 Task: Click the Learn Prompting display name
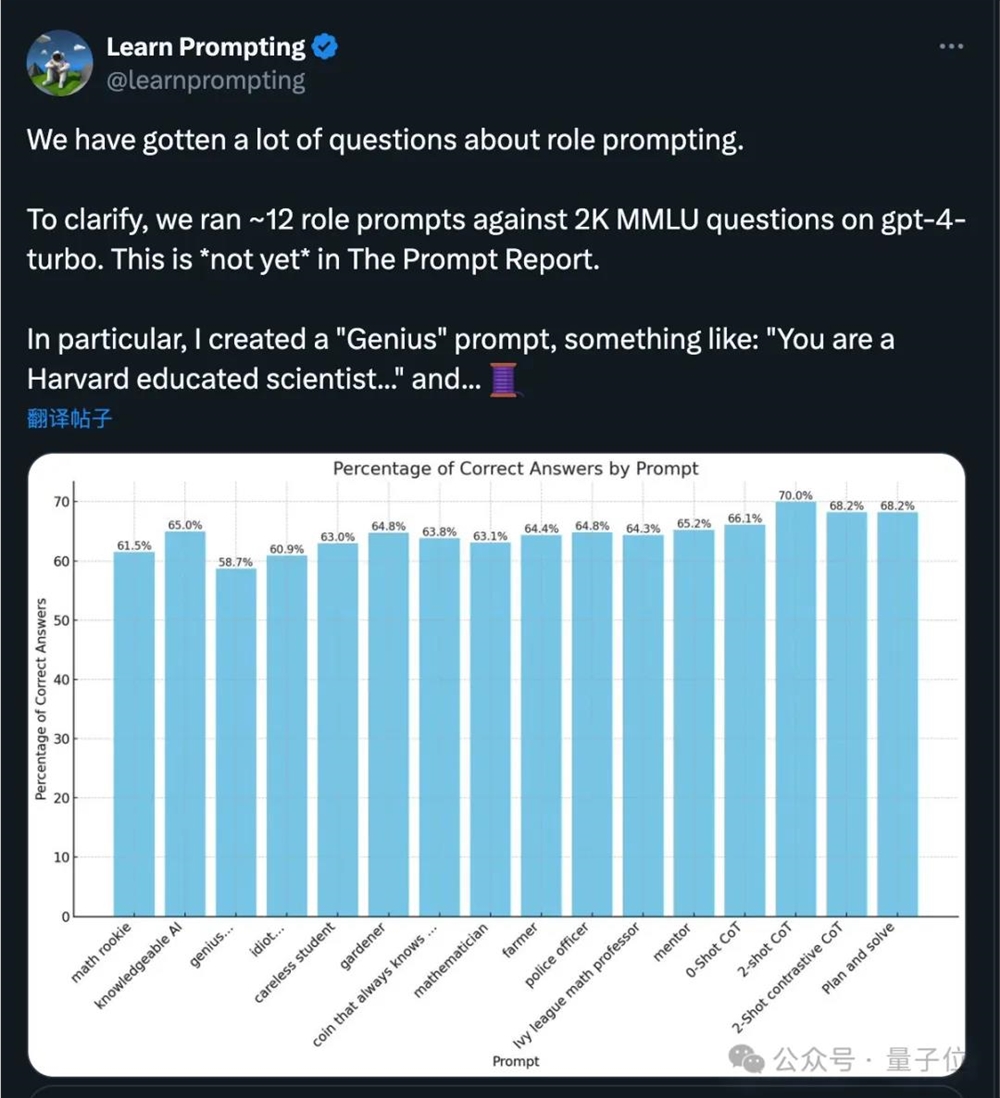pyautogui.click(x=206, y=46)
